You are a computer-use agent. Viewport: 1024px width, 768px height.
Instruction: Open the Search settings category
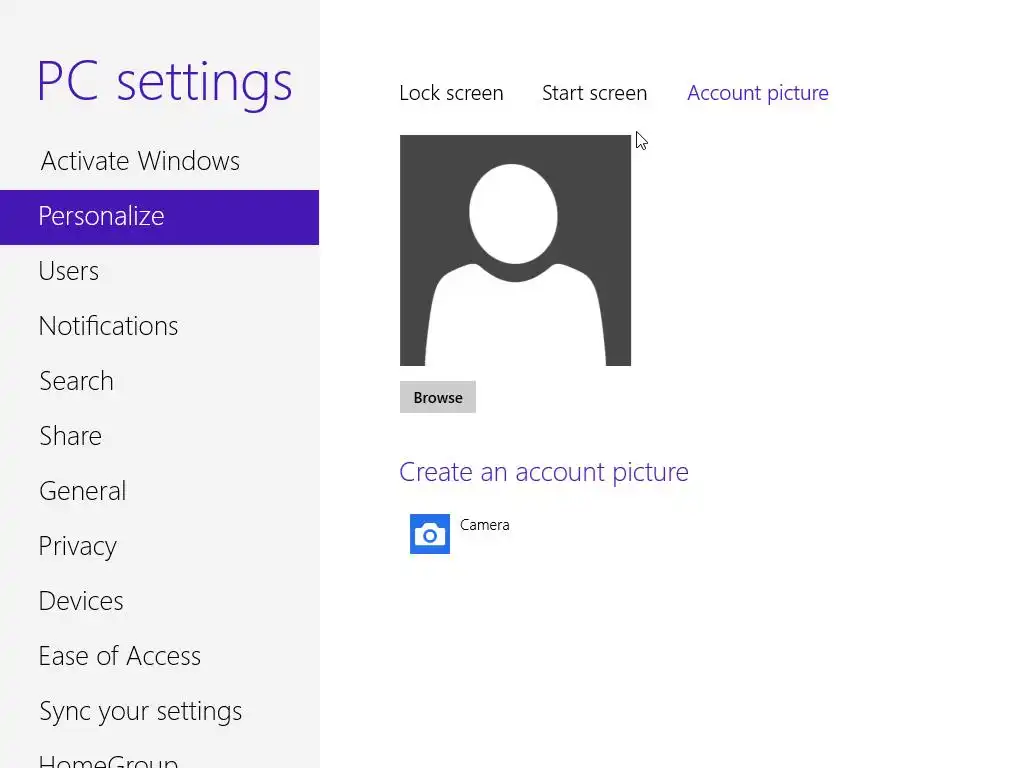point(76,381)
